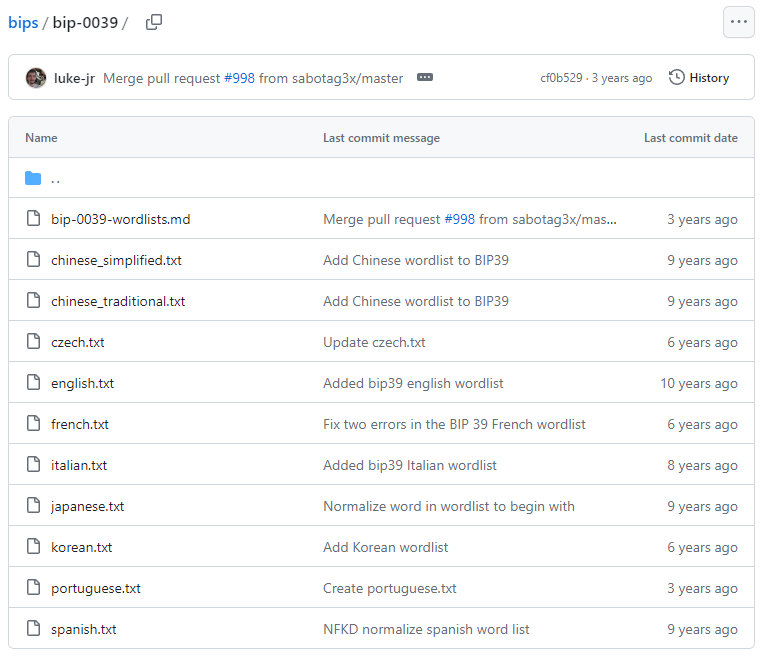The image size is (763, 657).
Task: Open 'Create portuguese.txt' commit message
Action: pos(389,589)
